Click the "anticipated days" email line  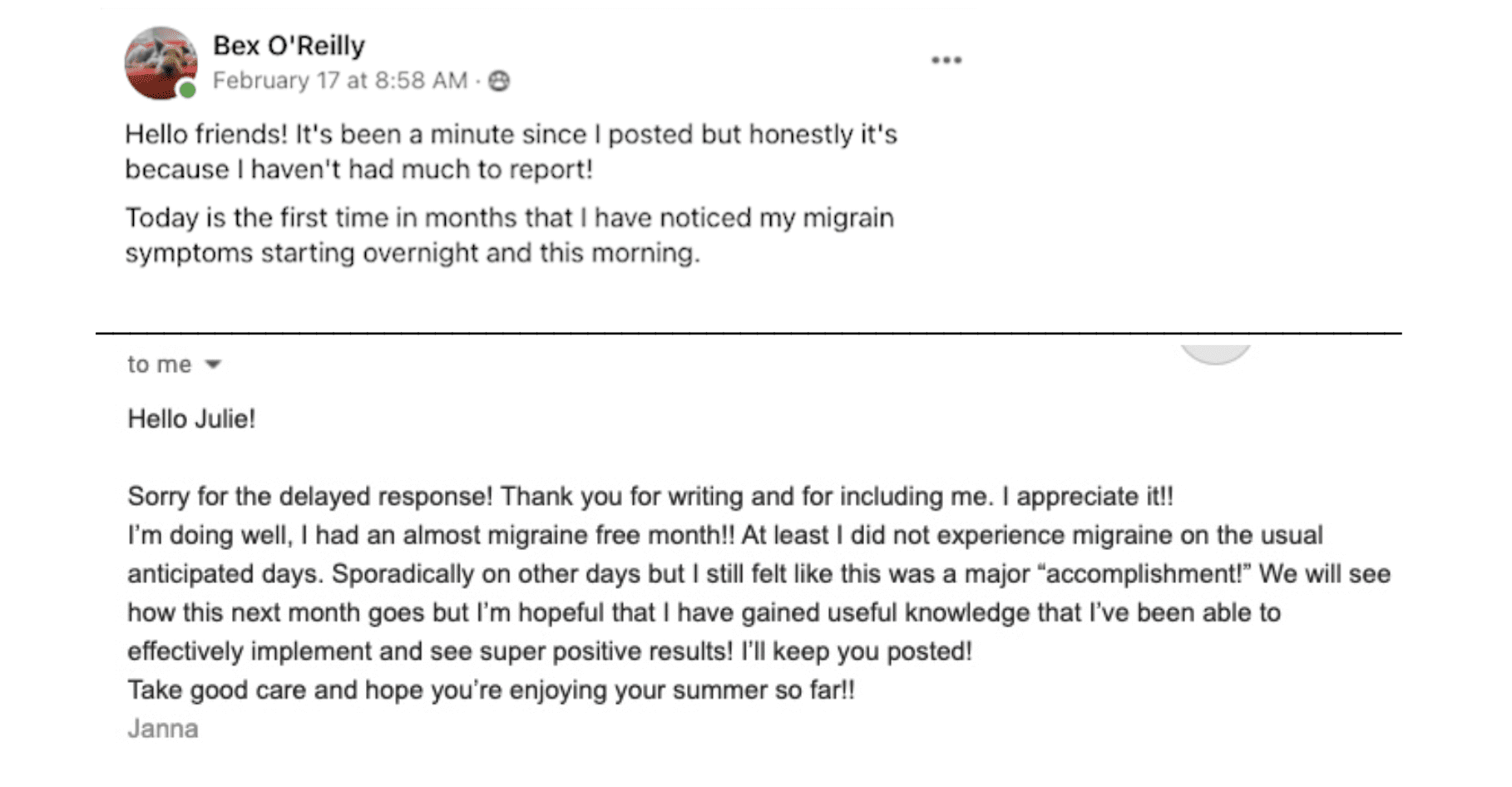pos(758,574)
